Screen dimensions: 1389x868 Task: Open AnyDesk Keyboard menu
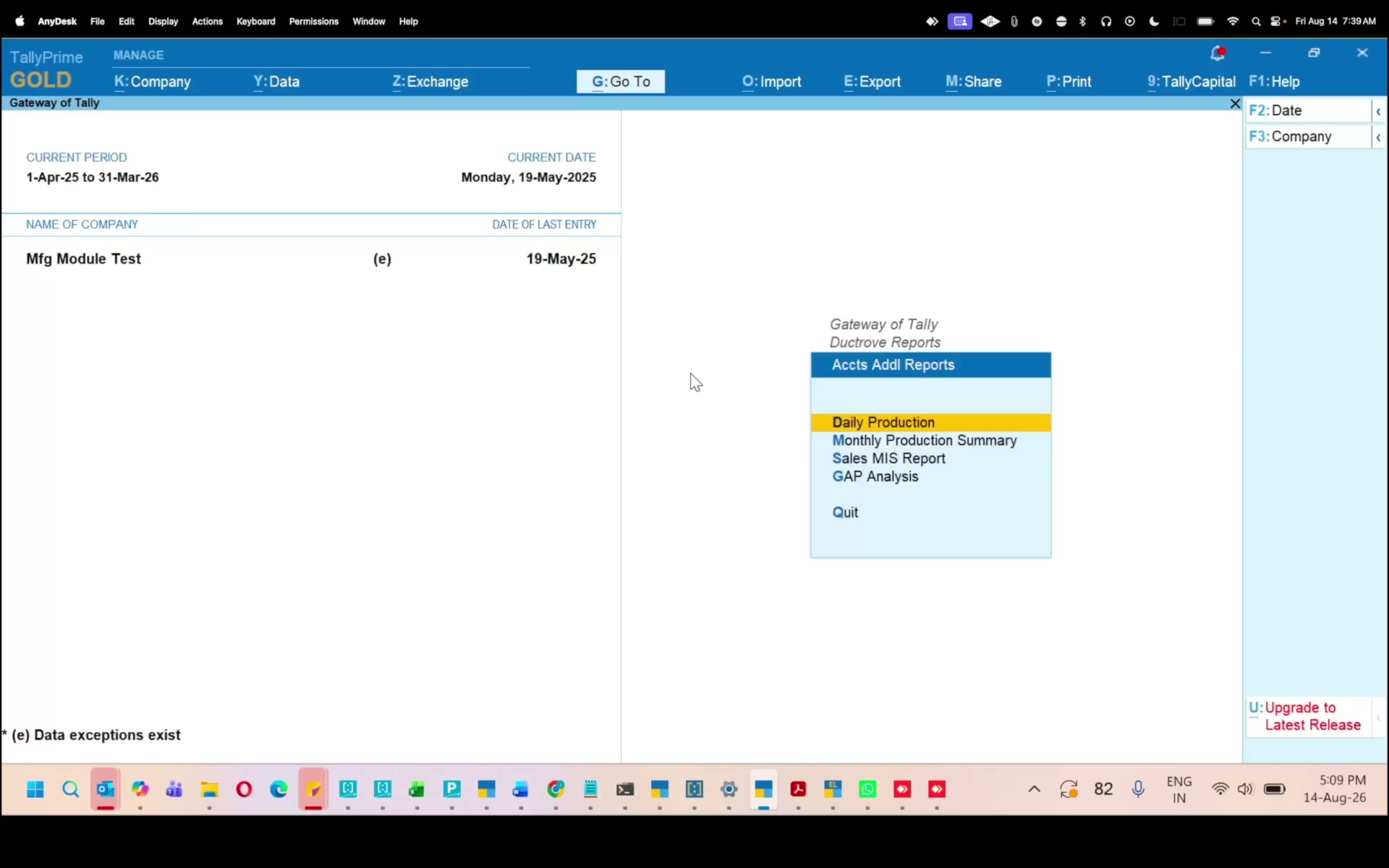[256, 22]
